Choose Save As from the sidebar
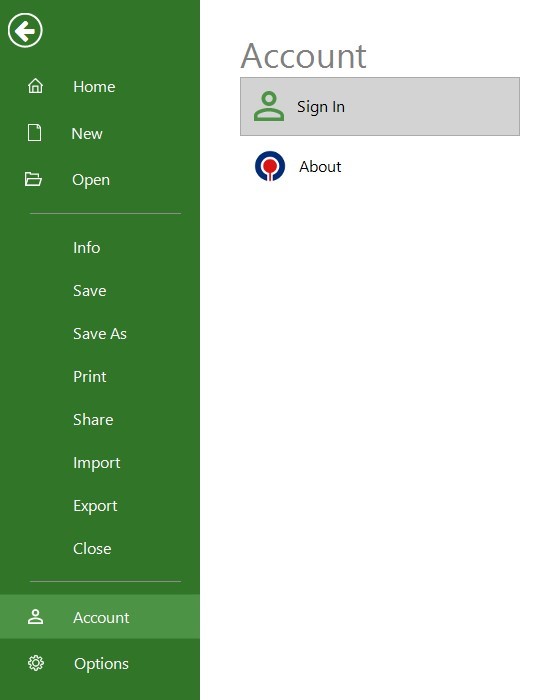554x700 pixels. pyautogui.click(x=100, y=333)
